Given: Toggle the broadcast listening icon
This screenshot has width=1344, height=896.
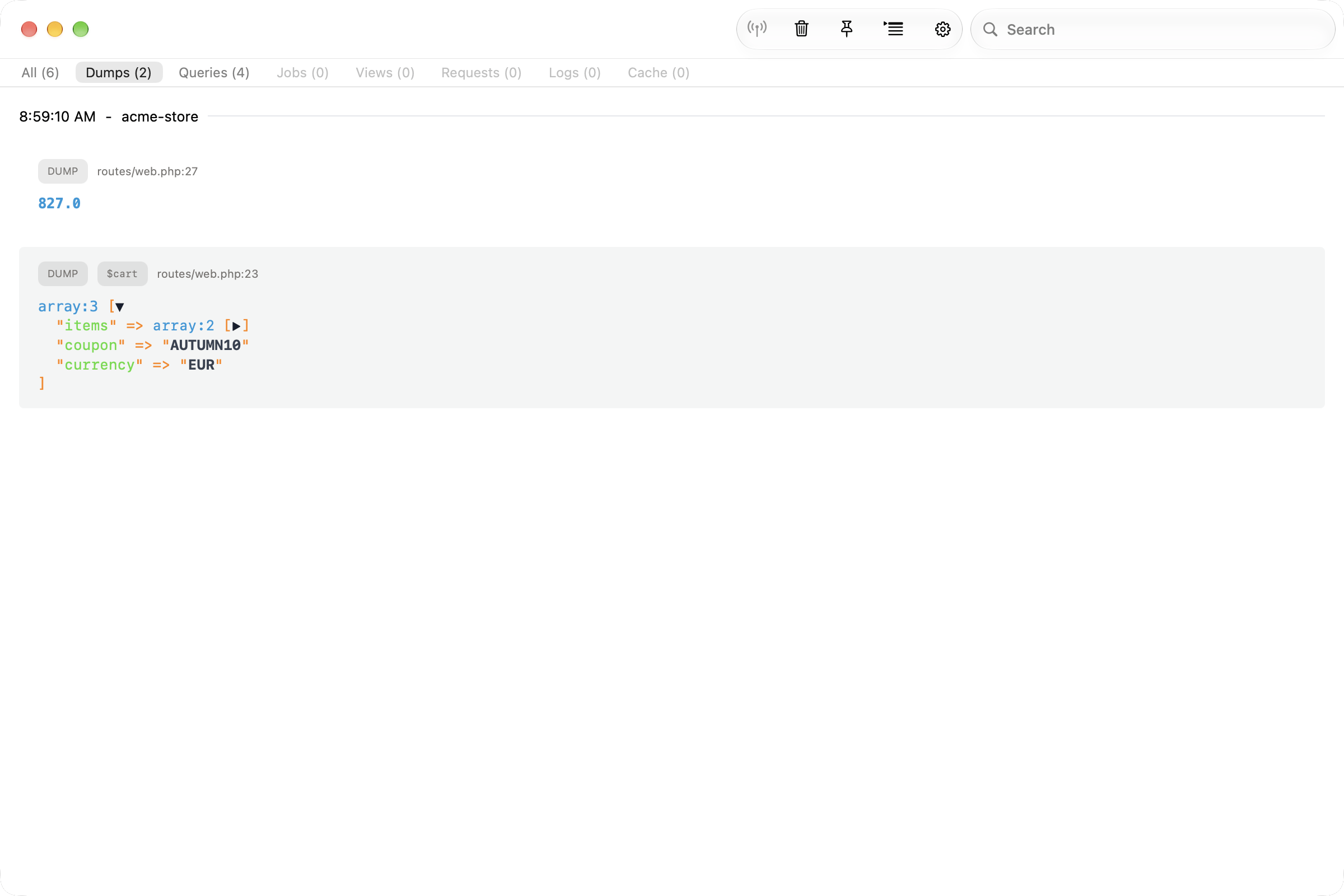Looking at the screenshot, I should [x=757, y=29].
